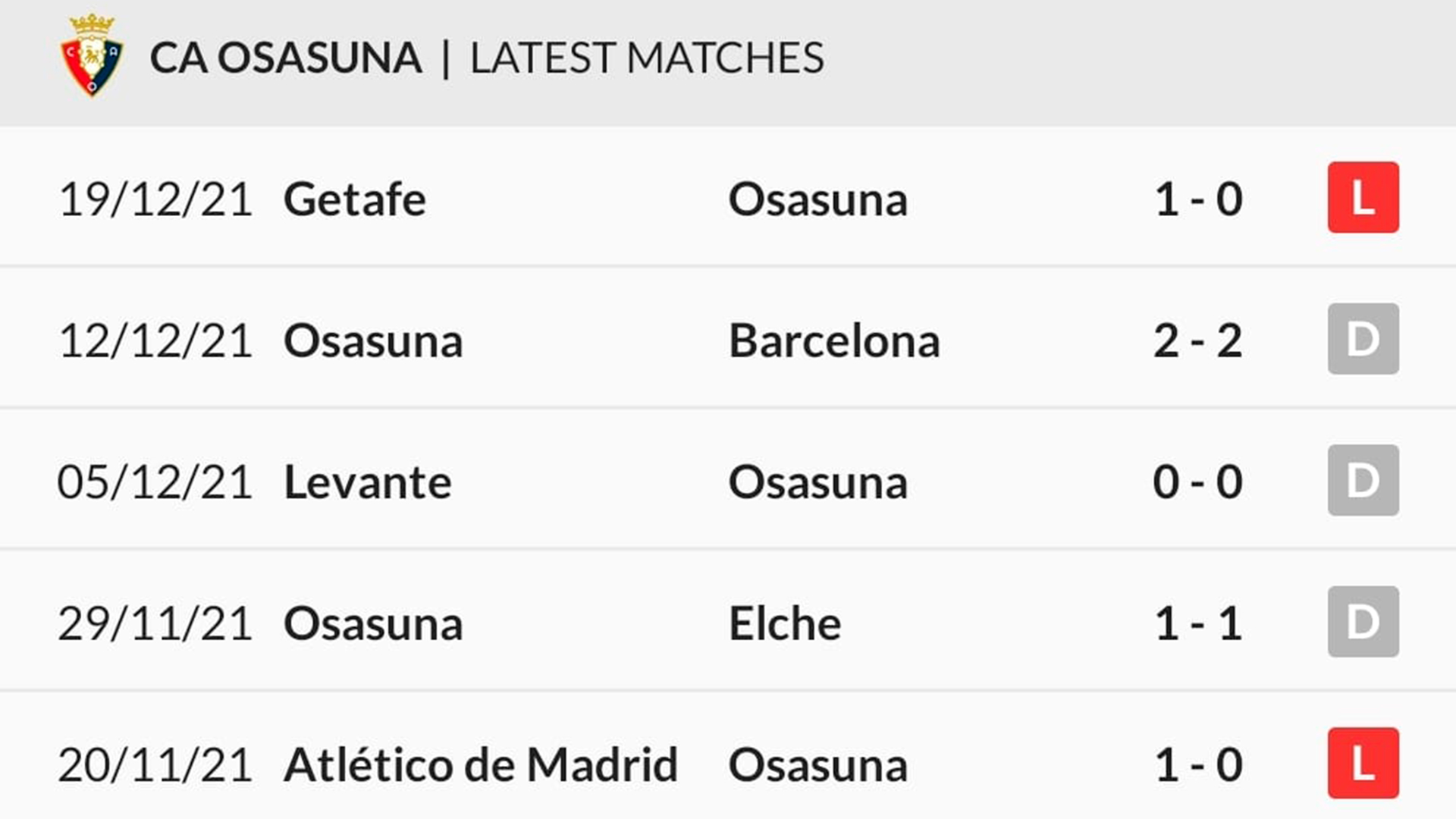Open Getafe team name
This screenshot has height=819, width=1456.
click(x=354, y=199)
